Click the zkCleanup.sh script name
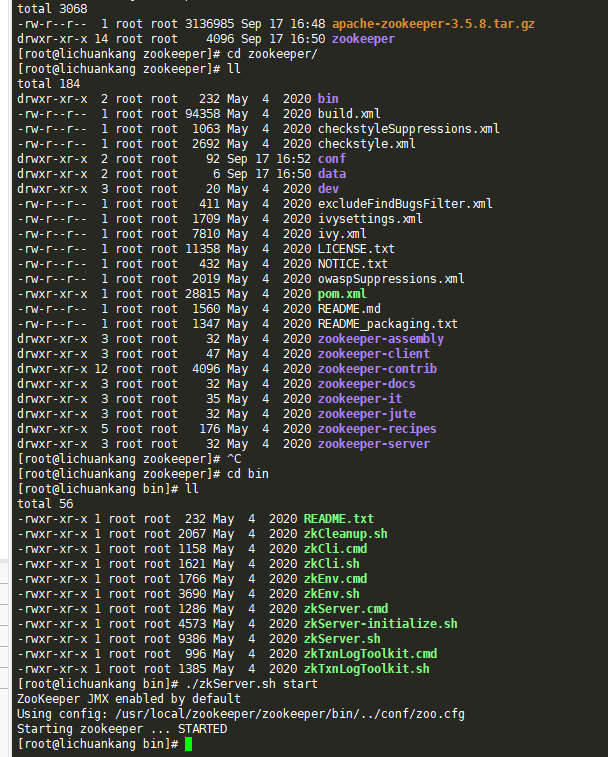The height and width of the screenshot is (757, 608). click(345, 534)
